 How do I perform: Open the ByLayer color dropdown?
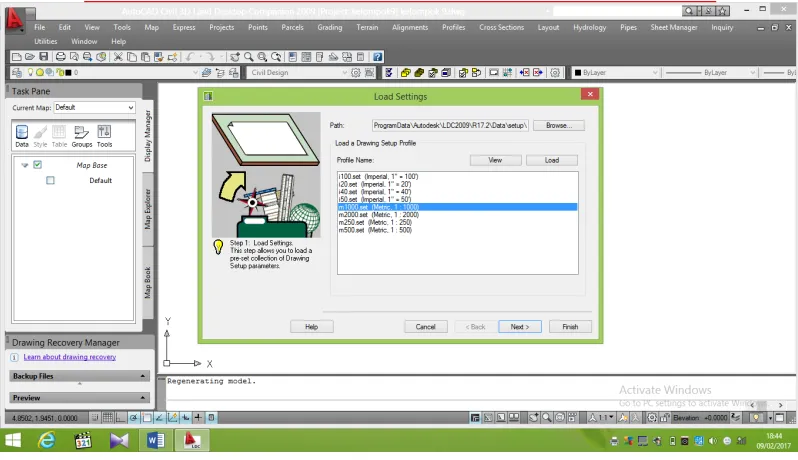pyautogui.click(x=655, y=73)
